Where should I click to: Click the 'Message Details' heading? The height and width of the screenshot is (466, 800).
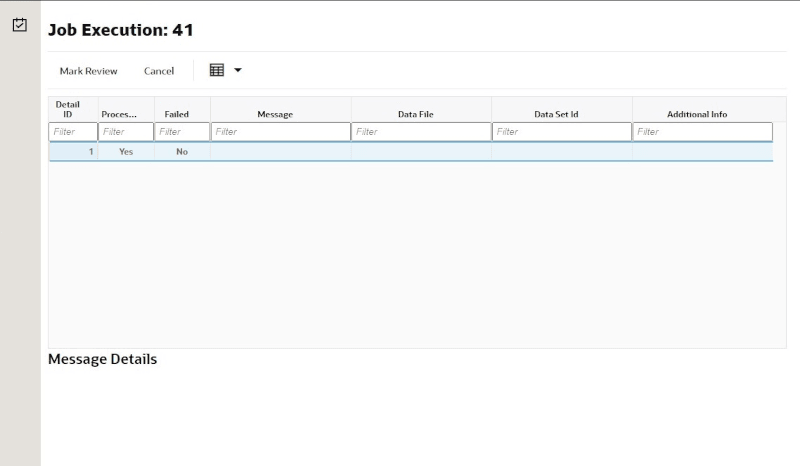point(103,359)
